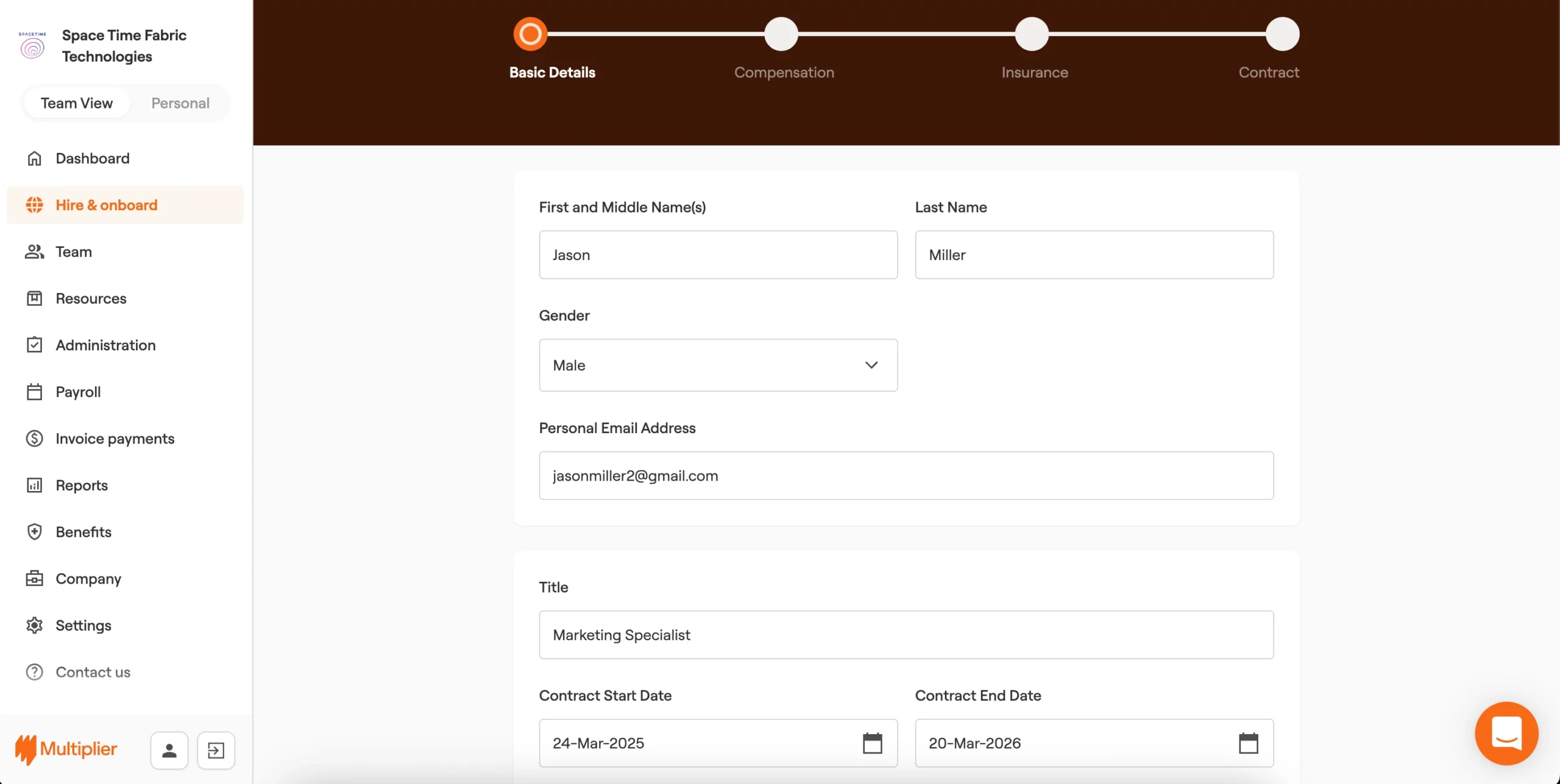The image size is (1560, 784).
Task: Click the Resources bookmark icon
Action: coord(35,298)
